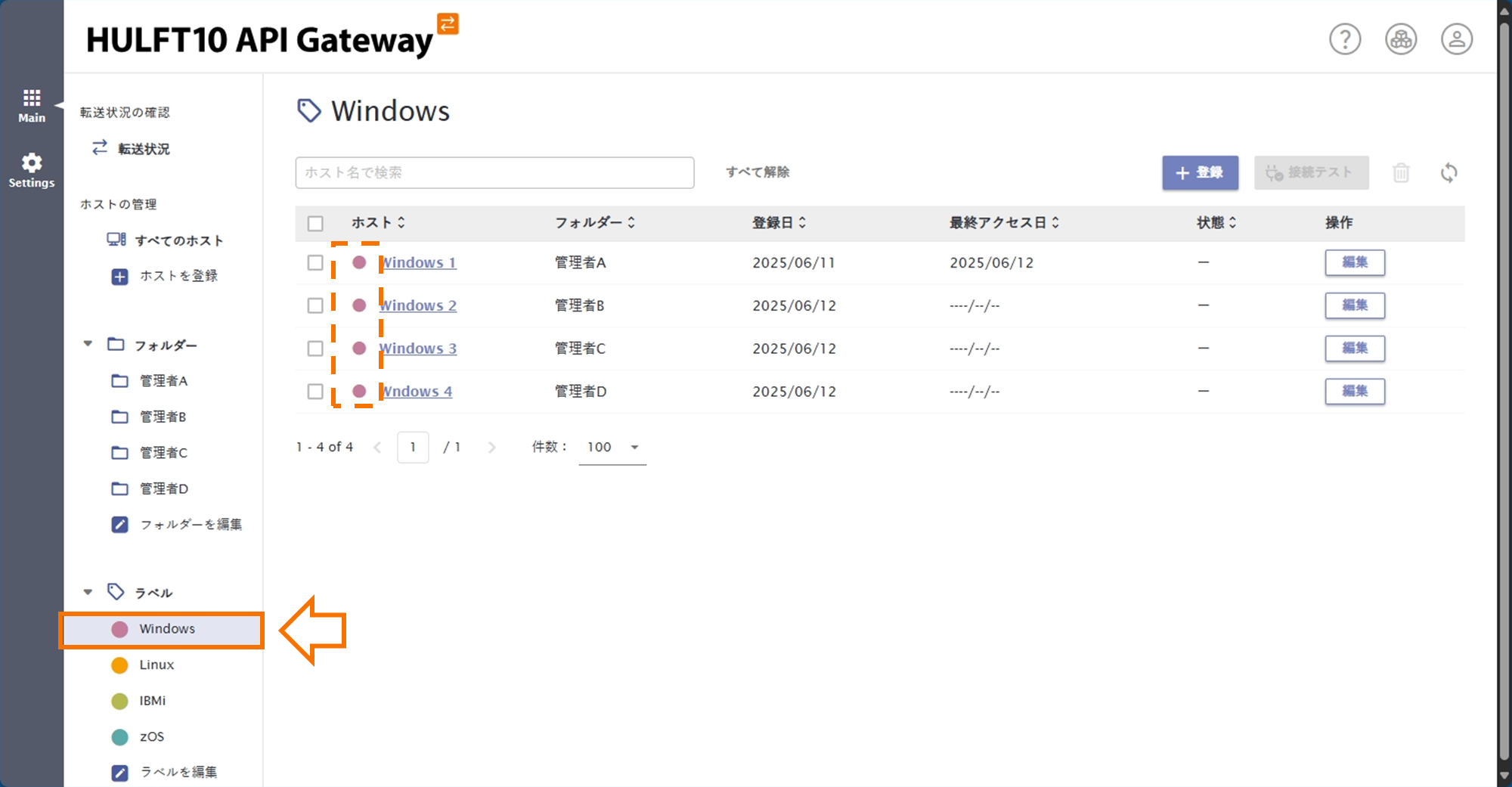Click the folder icon beside 管理者C
The width and height of the screenshot is (1512, 787).
[120, 452]
